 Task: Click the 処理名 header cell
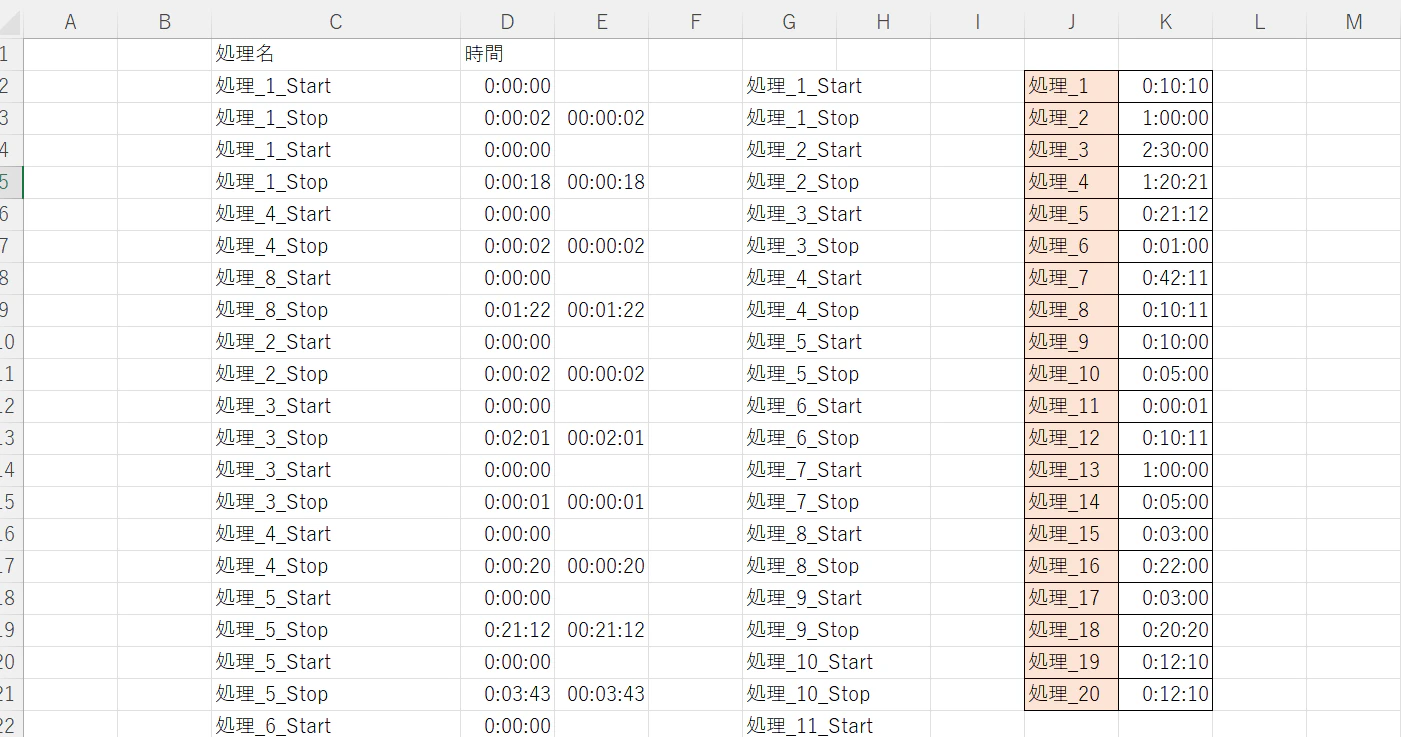coord(336,54)
